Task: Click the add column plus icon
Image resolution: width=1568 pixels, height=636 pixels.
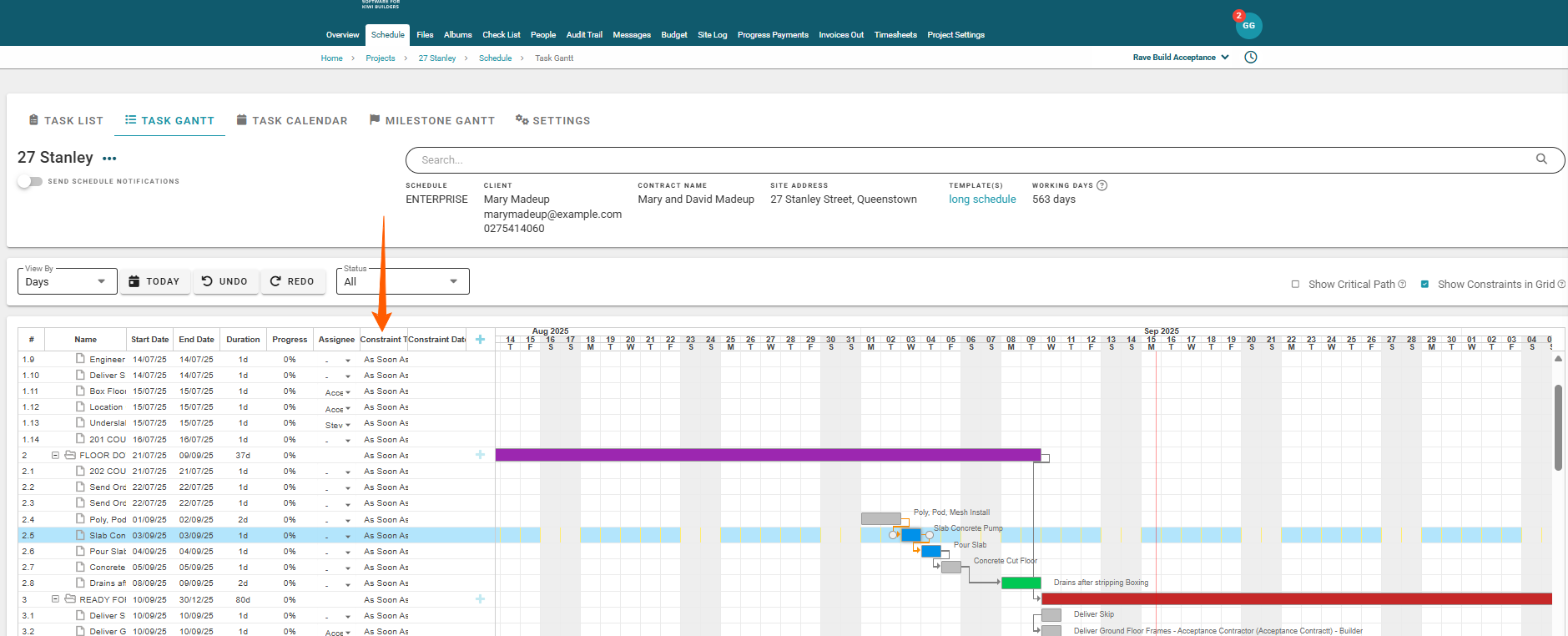Action: (480, 340)
